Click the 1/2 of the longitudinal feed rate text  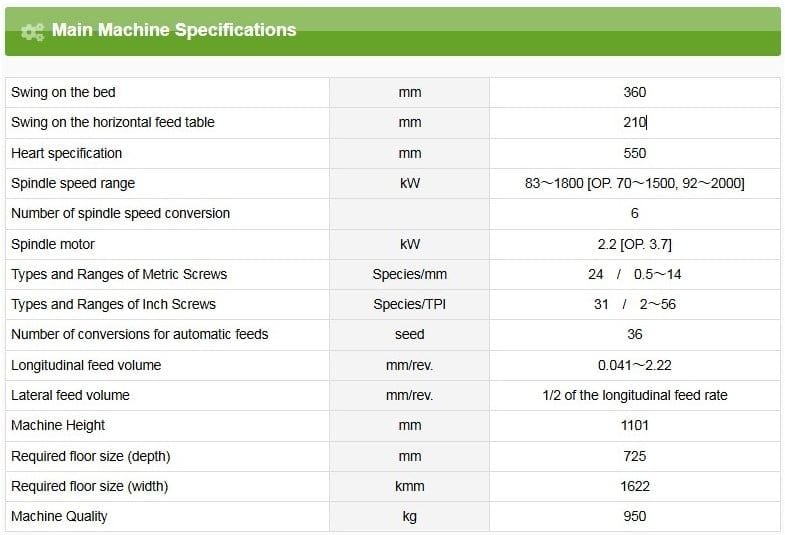click(634, 395)
